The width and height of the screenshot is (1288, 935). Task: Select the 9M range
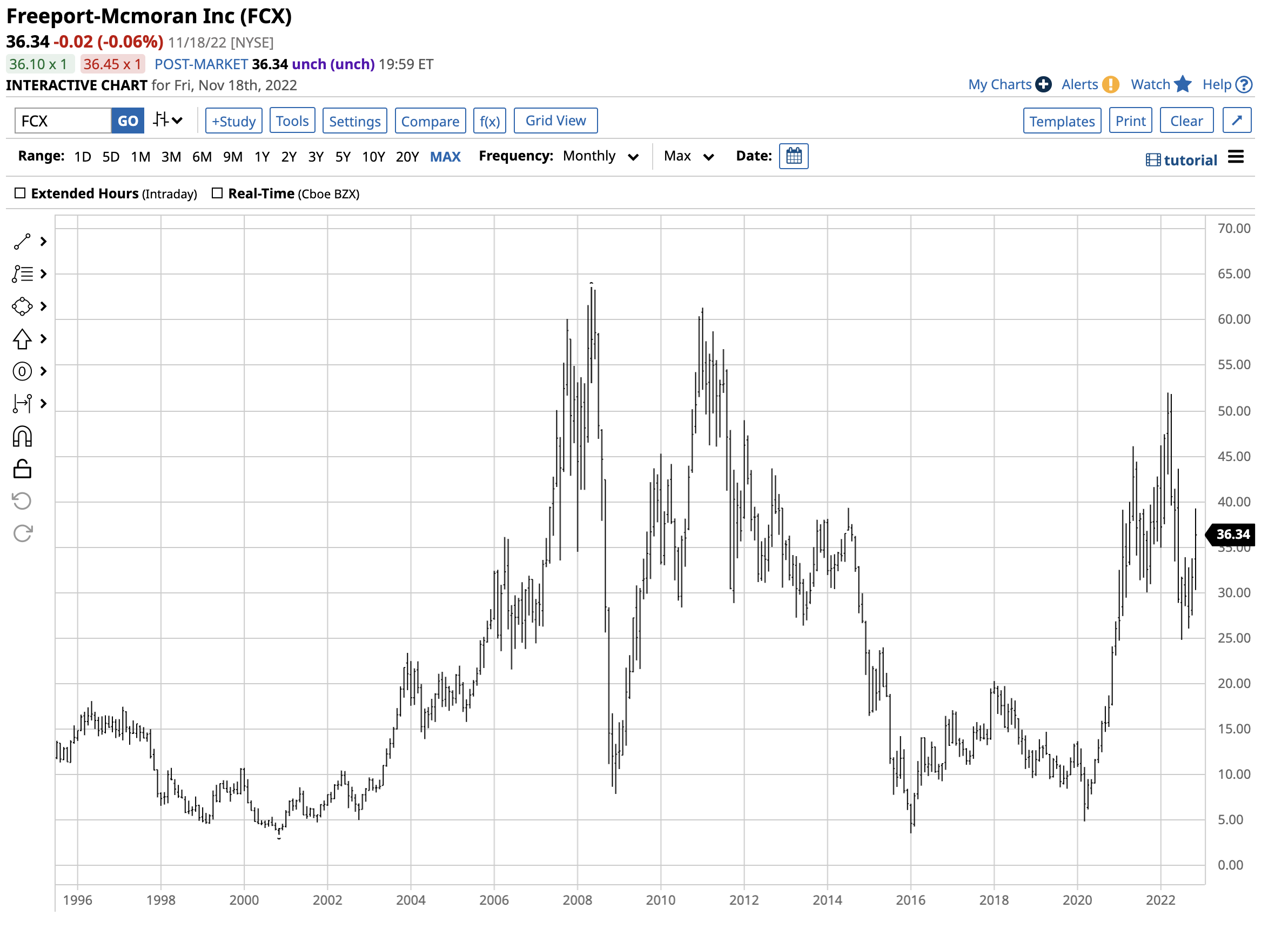[233, 157]
